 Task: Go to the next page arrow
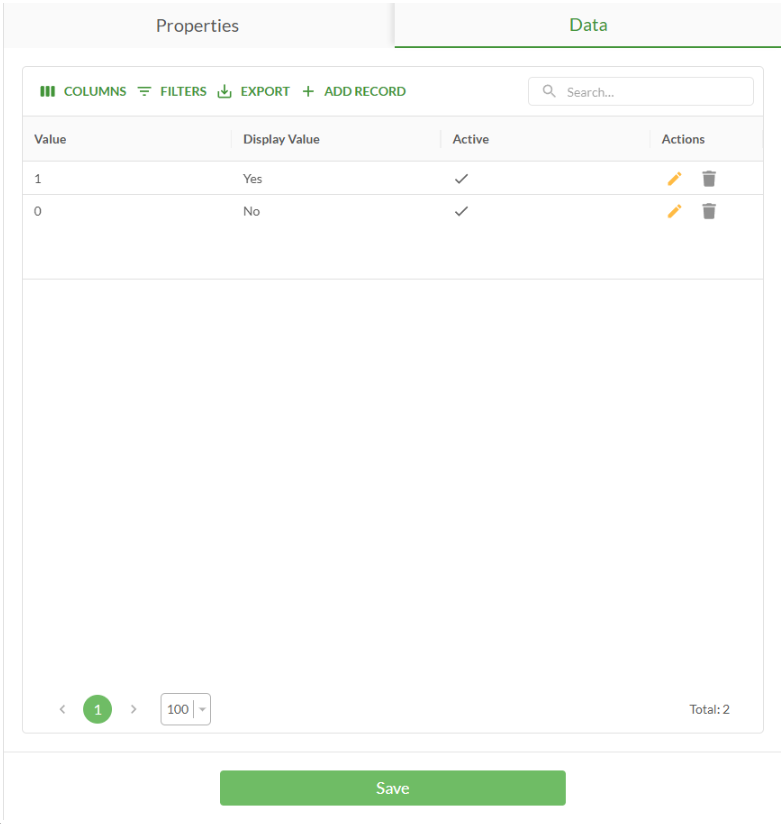(x=133, y=709)
